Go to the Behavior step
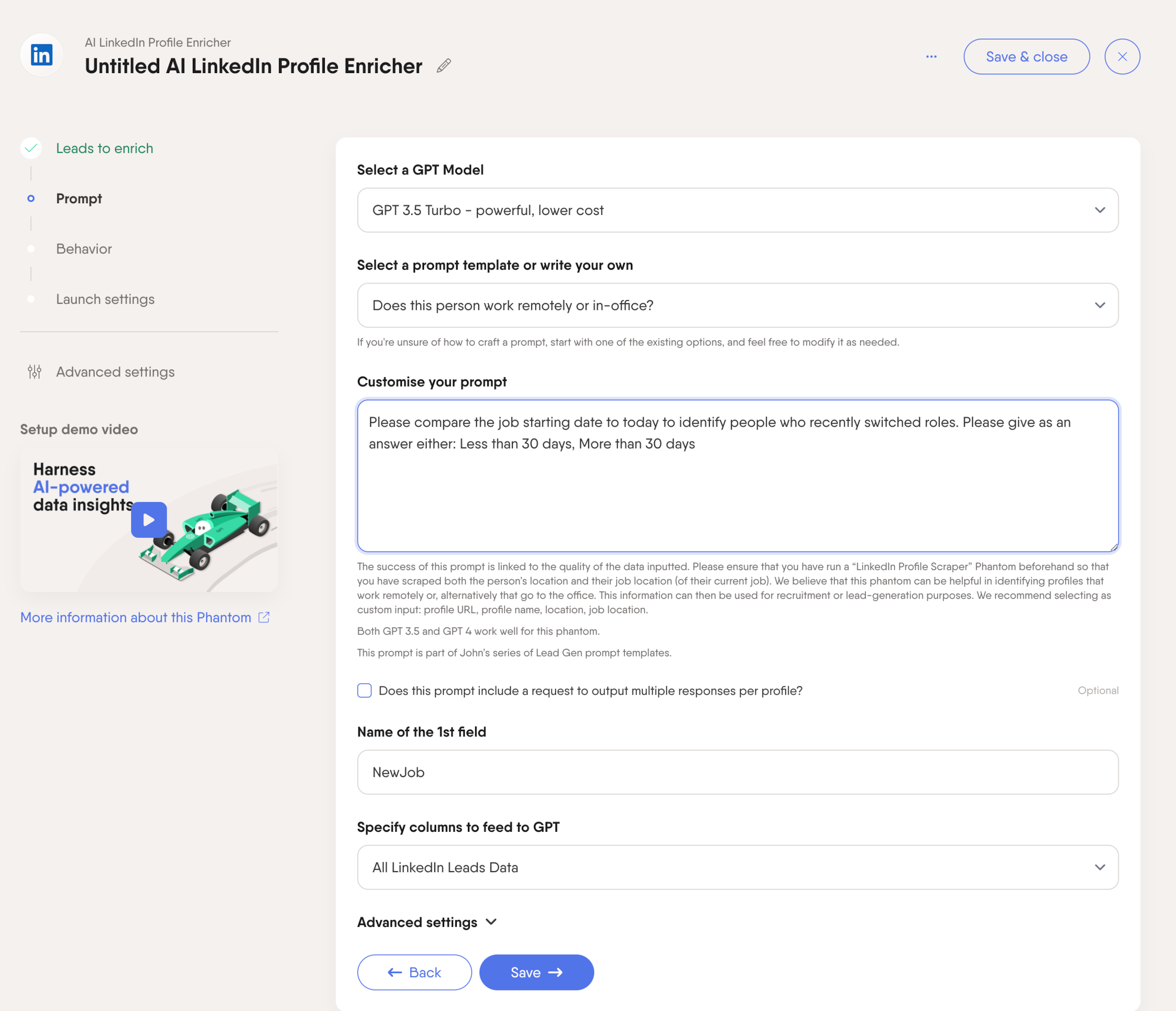Screen dimensions: 1176x1011 [x=84, y=249]
